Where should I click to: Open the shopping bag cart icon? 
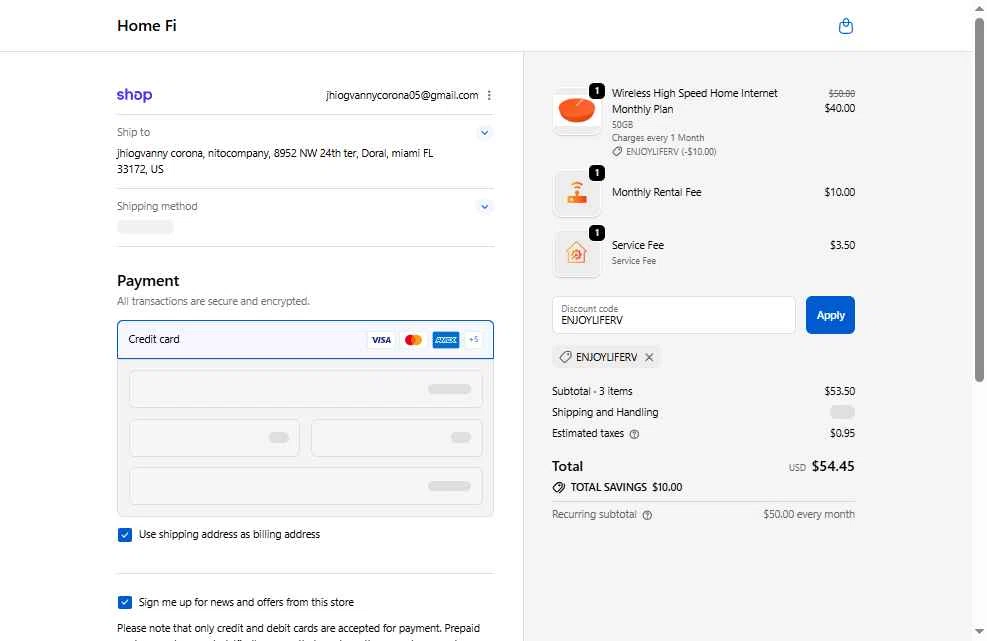[x=845, y=26]
